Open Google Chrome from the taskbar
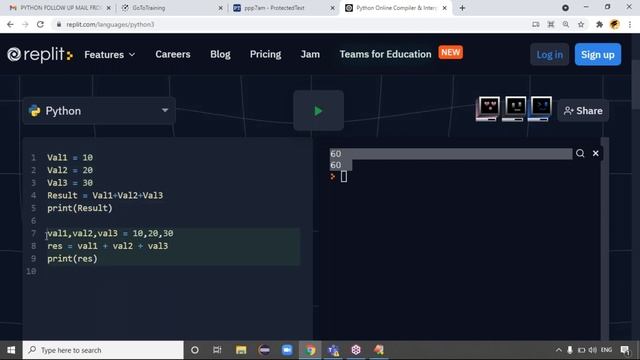The width and height of the screenshot is (640, 360). tap(310, 350)
